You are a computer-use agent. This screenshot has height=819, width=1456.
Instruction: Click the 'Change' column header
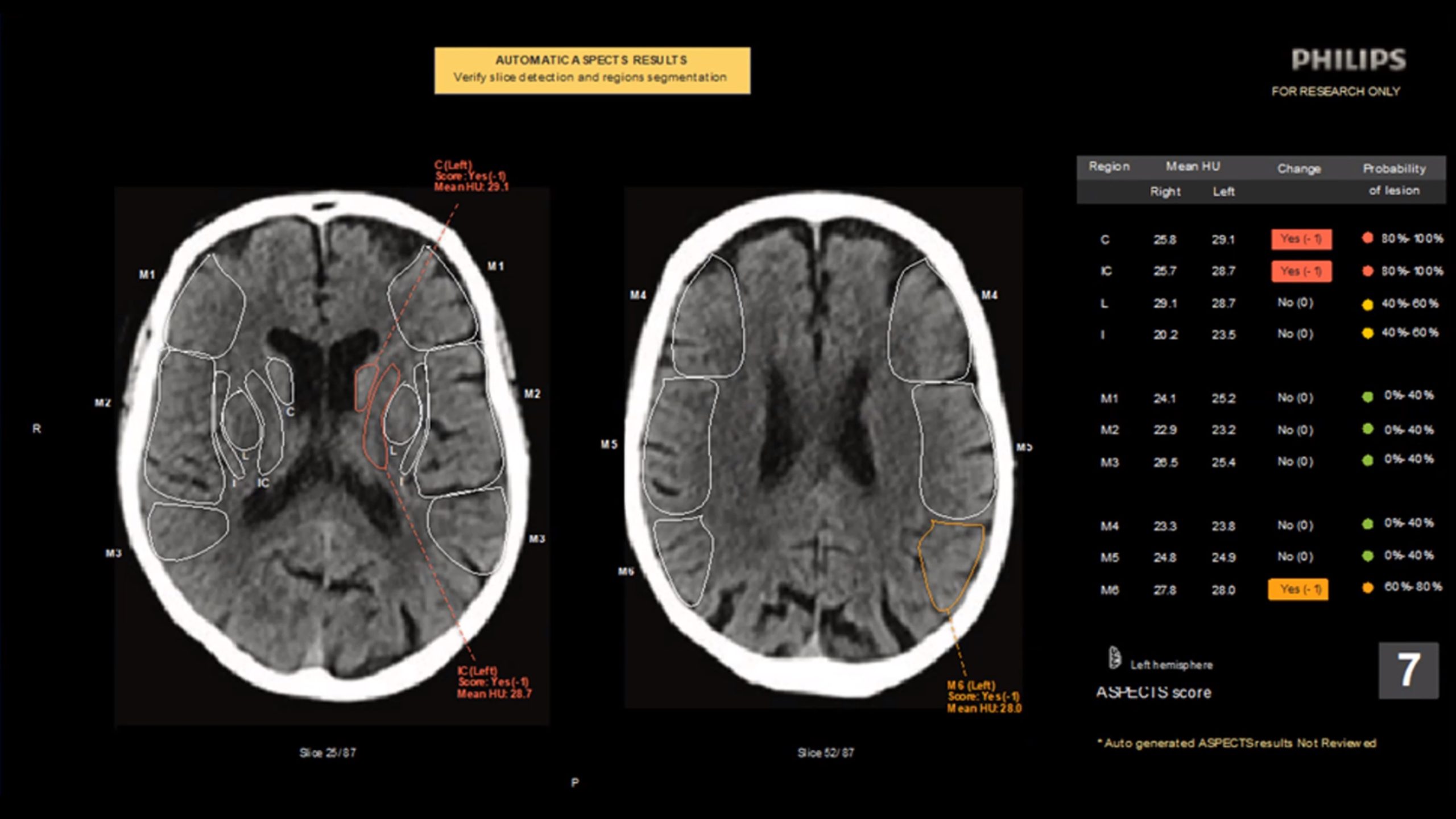click(1298, 168)
